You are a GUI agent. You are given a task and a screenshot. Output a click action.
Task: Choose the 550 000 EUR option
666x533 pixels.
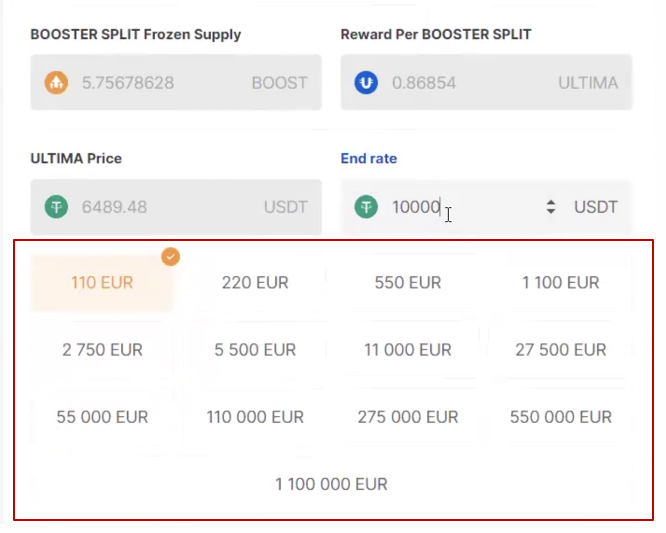(x=561, y=417)
